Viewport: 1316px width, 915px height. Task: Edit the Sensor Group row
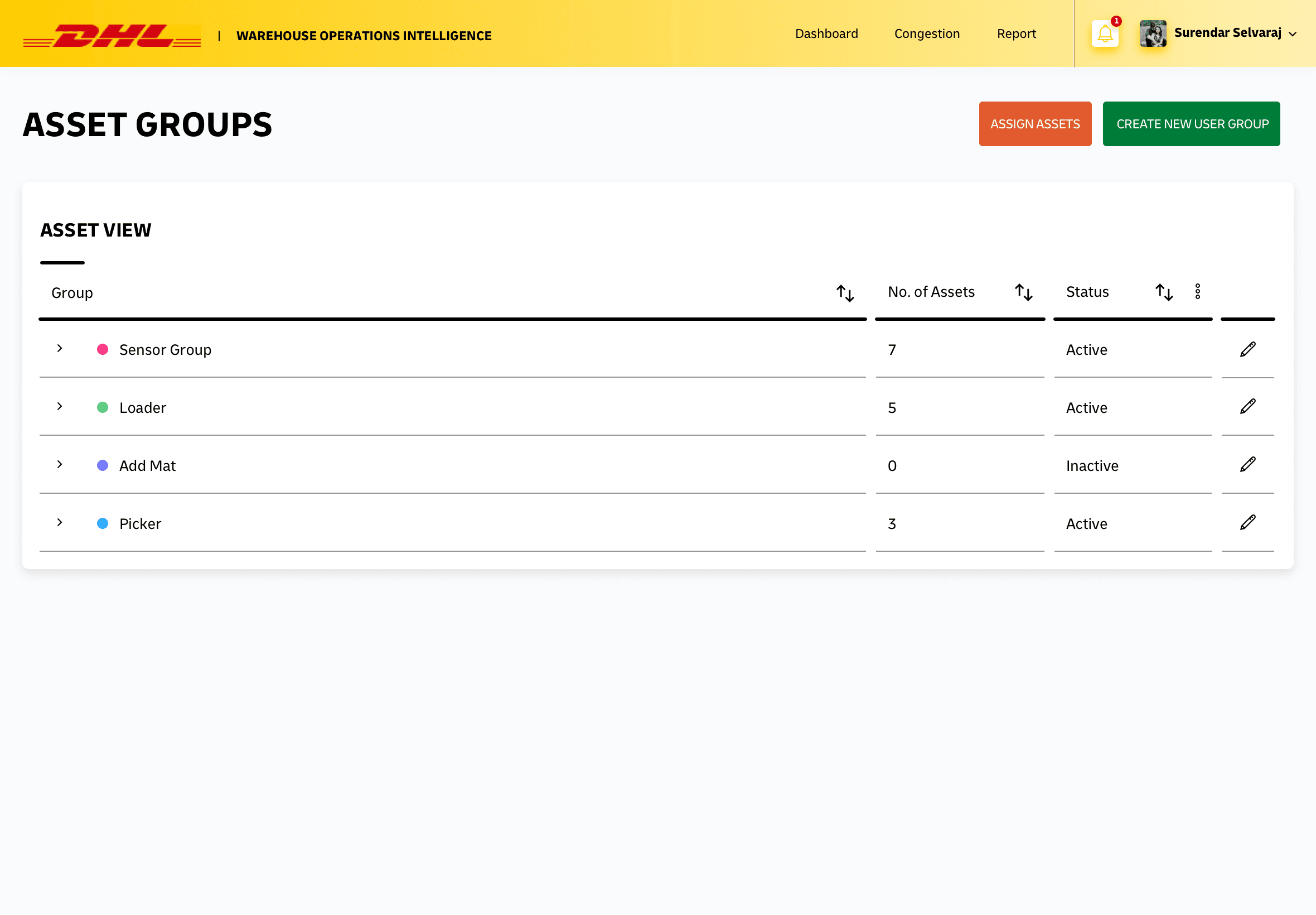tap(1248, 349)
